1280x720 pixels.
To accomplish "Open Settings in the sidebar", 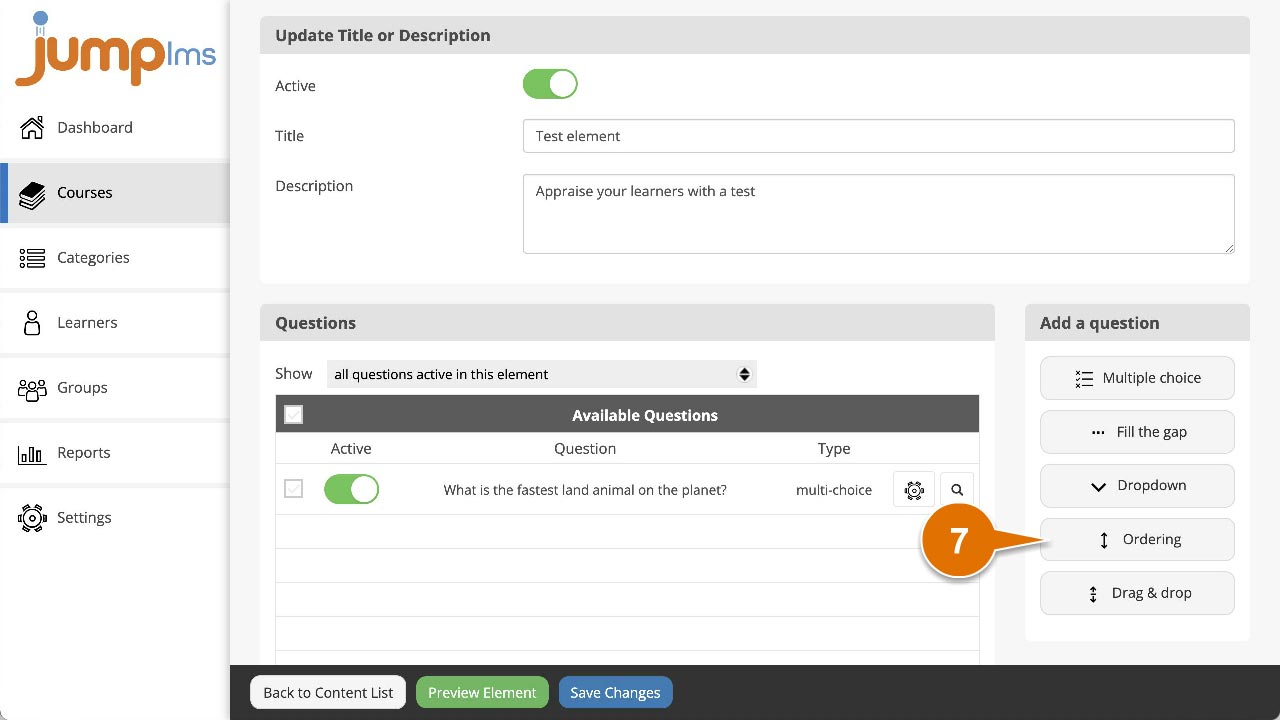I will coord(115,518).
